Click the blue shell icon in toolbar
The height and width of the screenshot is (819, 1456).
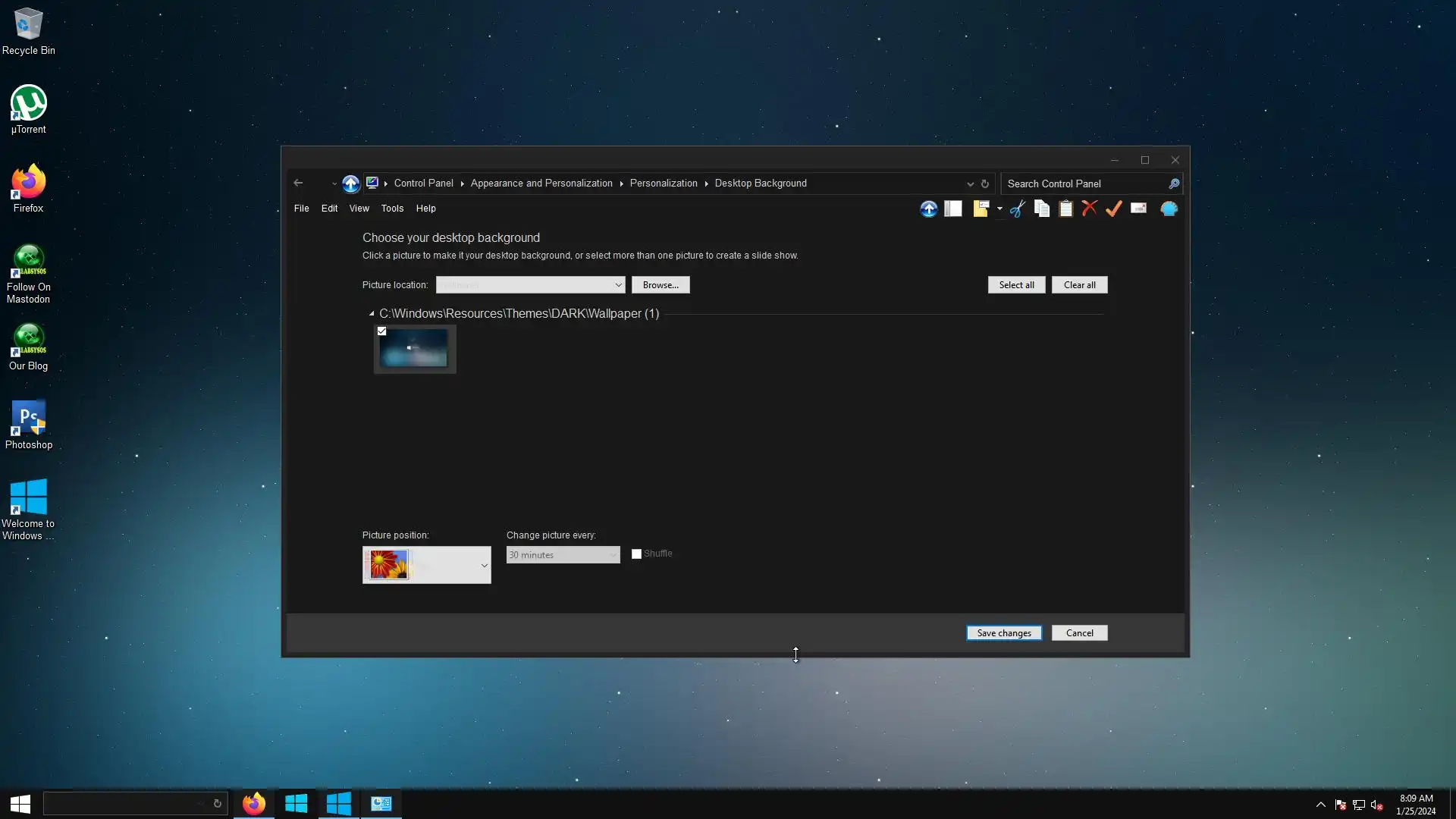[1169, 209]
